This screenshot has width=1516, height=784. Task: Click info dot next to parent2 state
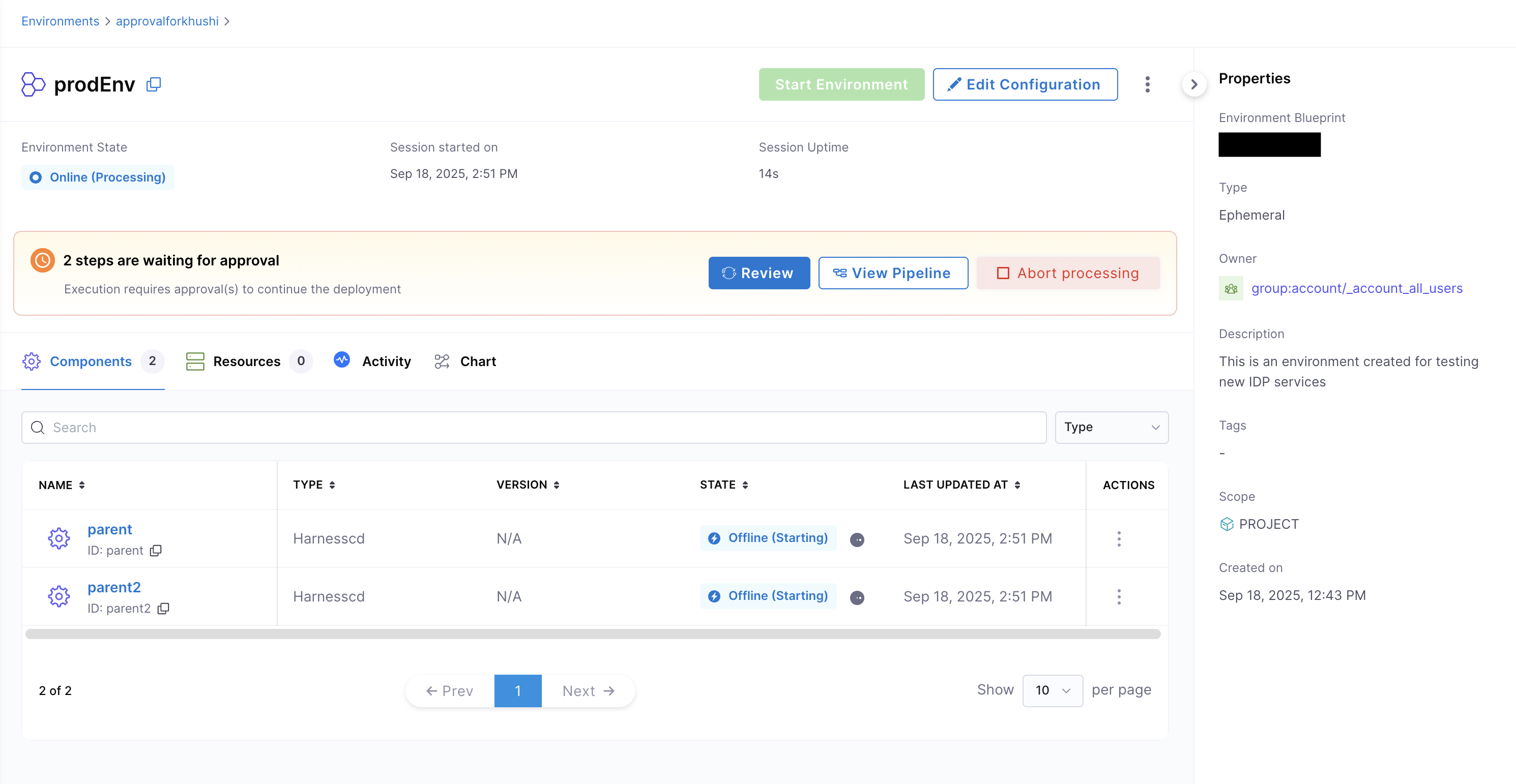point(857,597)
